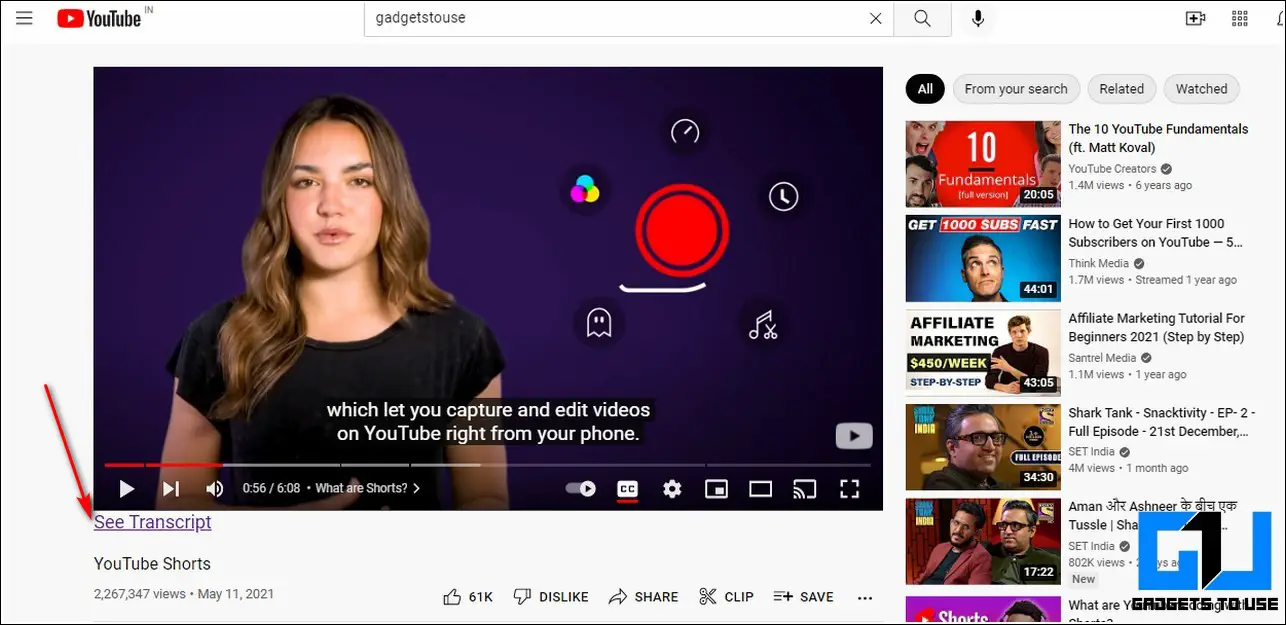Share the video
Viewport: 1286px width, 625px height.
coord(643,597)
